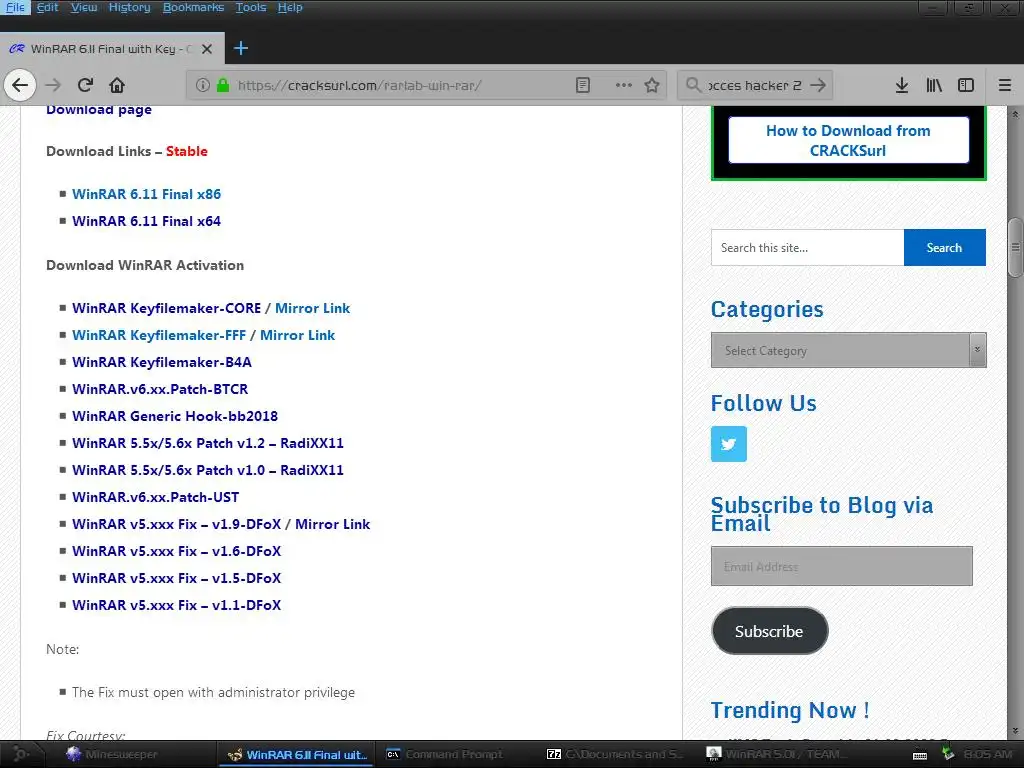Click the blue Search button
Image resolution: width=1024 pixels, height=768 pixels.
pos(944,248)
